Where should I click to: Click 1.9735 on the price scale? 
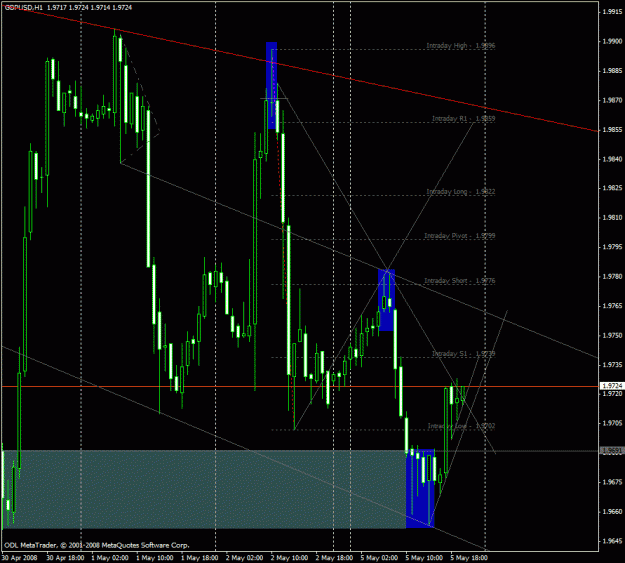pos(613,364)
